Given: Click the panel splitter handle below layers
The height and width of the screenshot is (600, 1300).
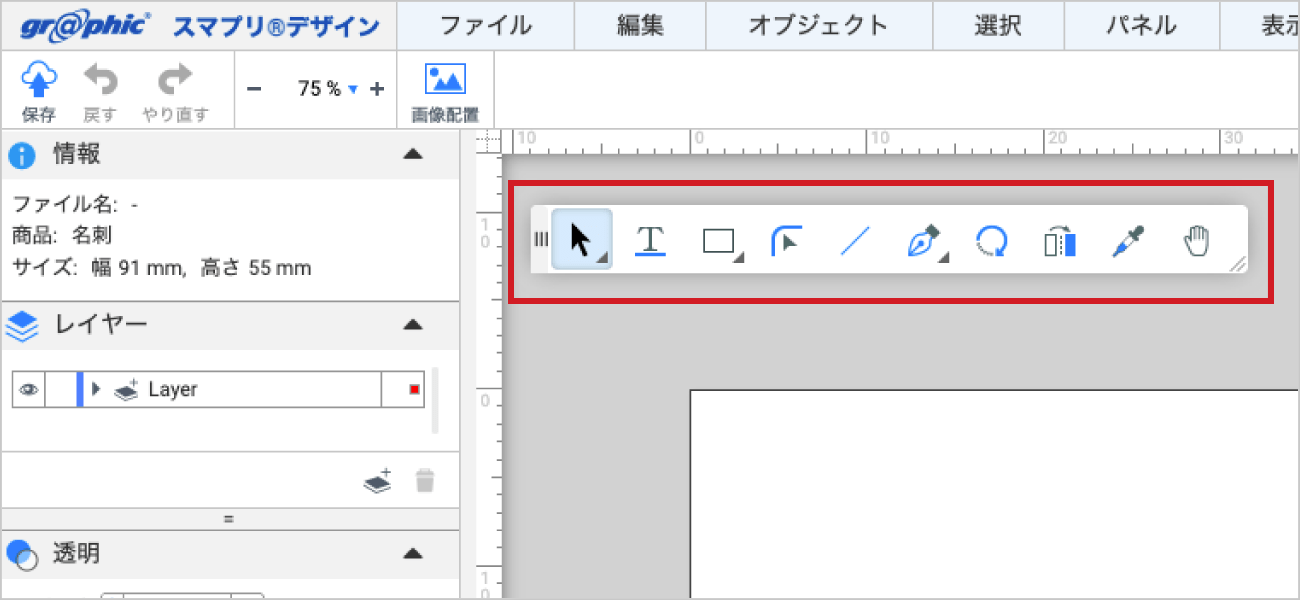Looking at the screenshot, I should pos(229,519).
